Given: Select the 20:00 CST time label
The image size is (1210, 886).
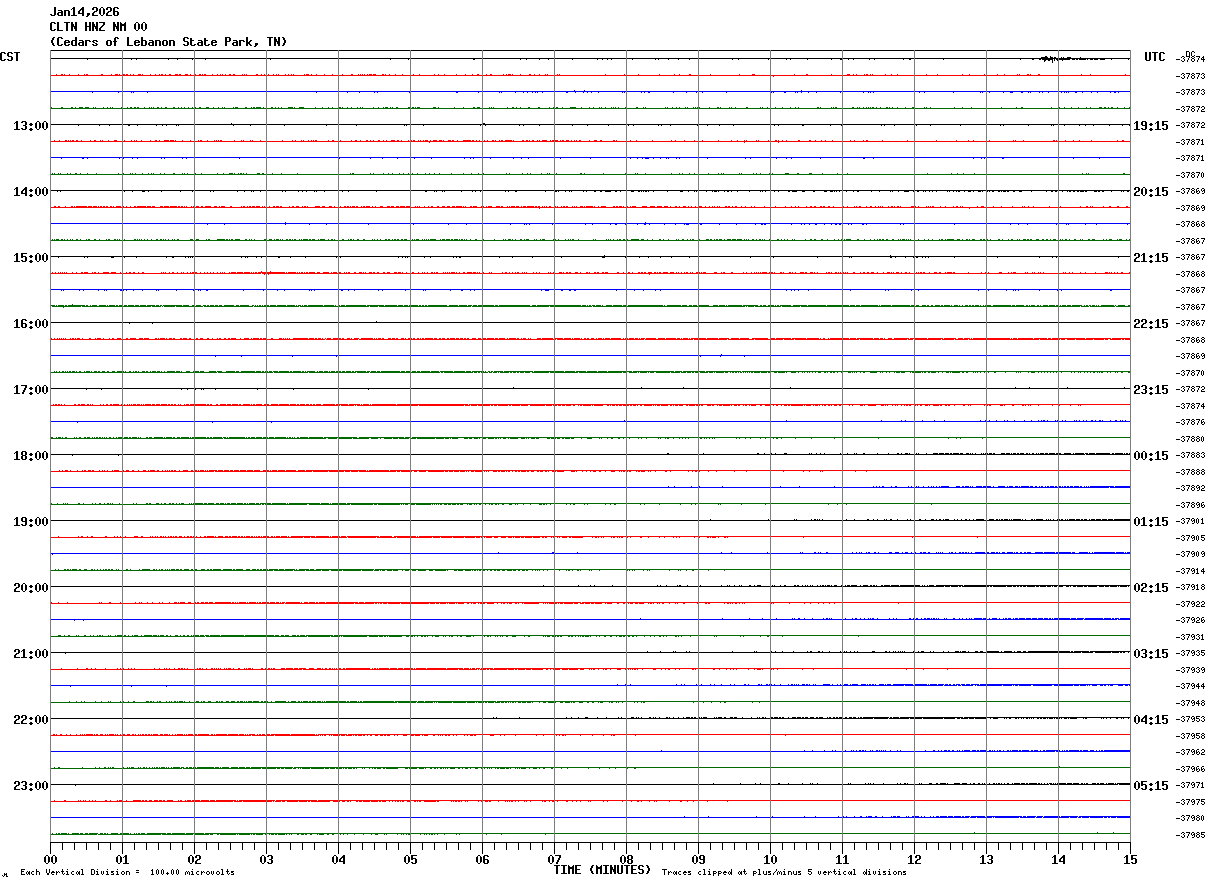Looking at the screenshot, I should [30, 588].
